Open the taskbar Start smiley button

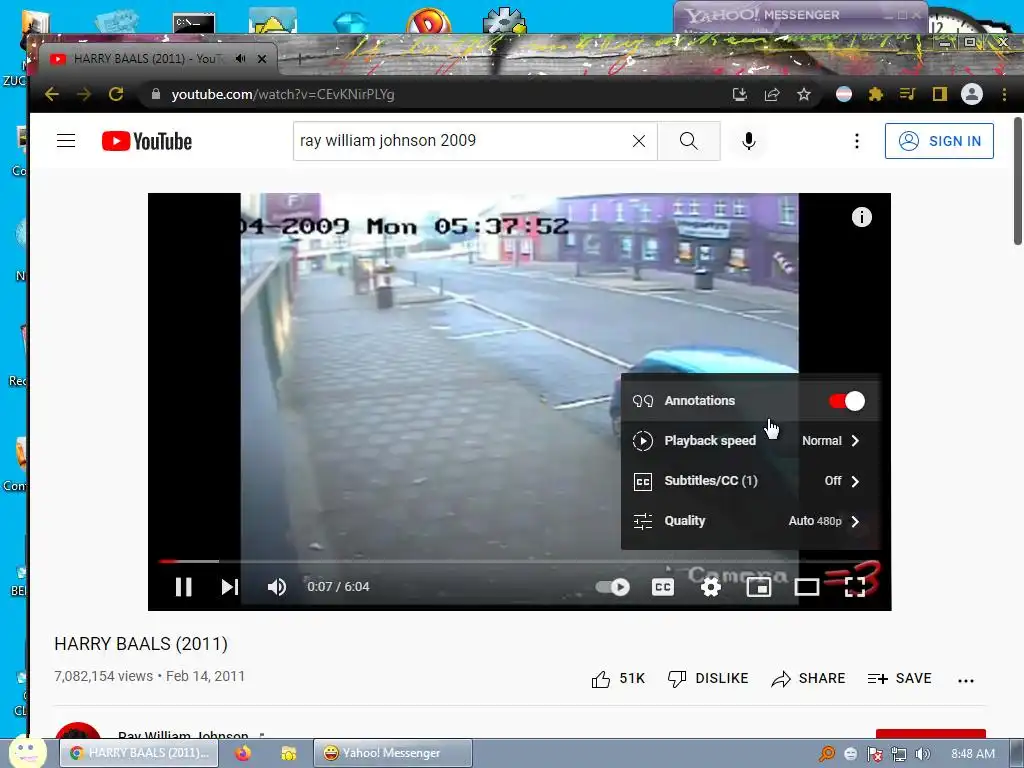(x=27, y=752)
